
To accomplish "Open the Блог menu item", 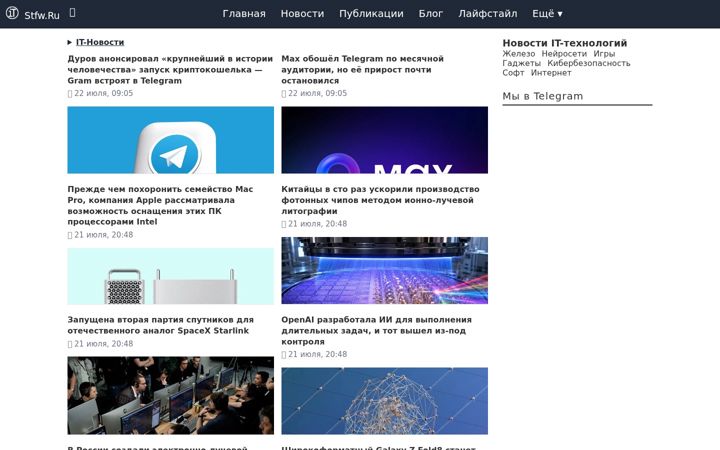I will pyautogui.click(x=431, y=14).
